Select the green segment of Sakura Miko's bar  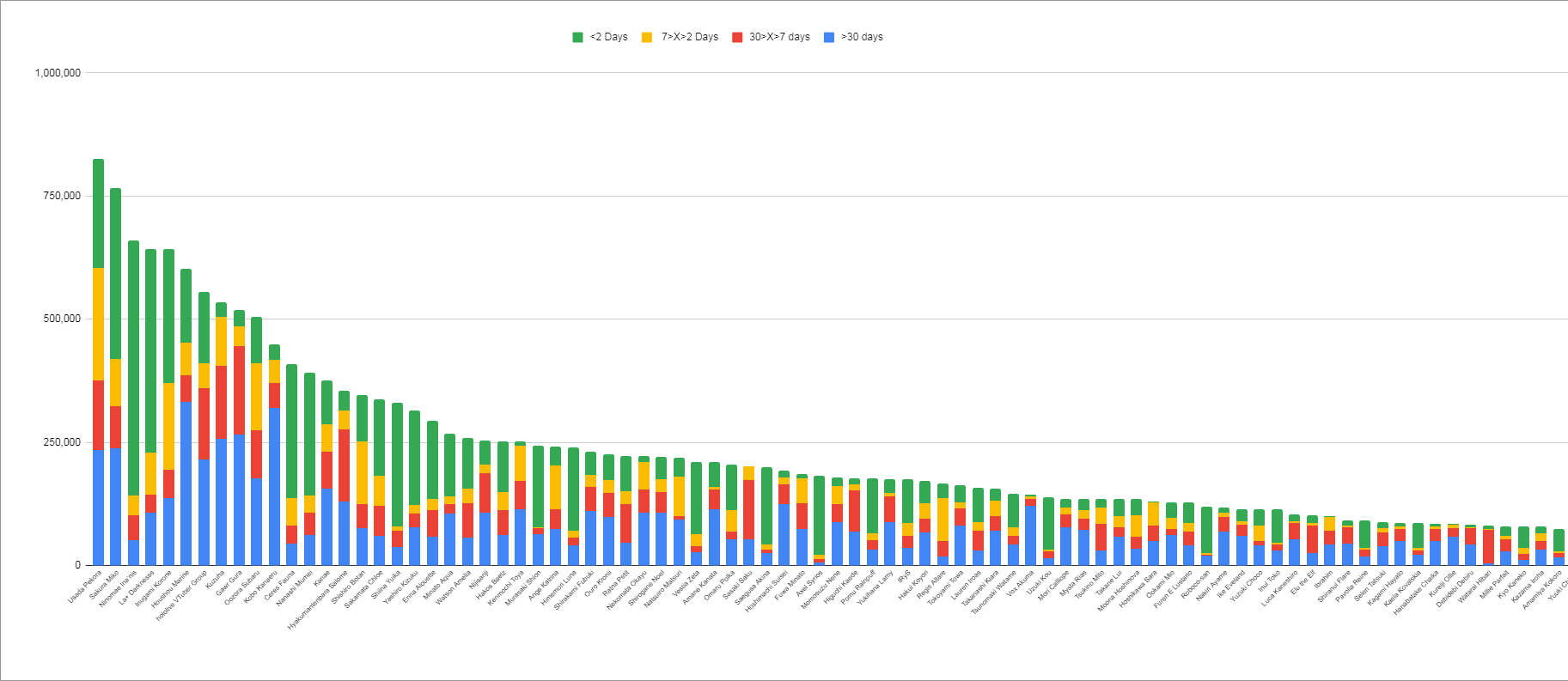click(116, 273)
